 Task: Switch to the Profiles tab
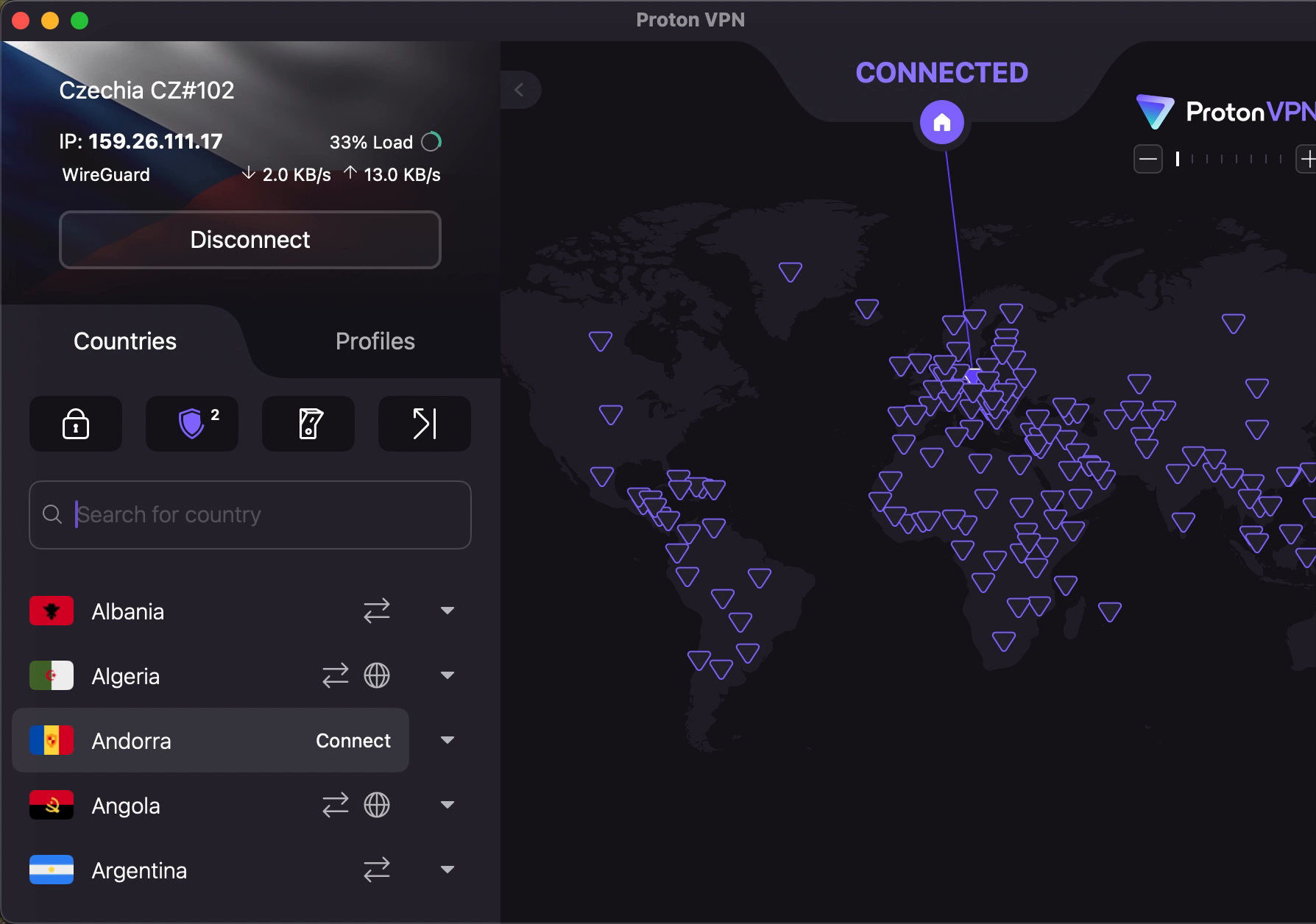tap(375, 341)
